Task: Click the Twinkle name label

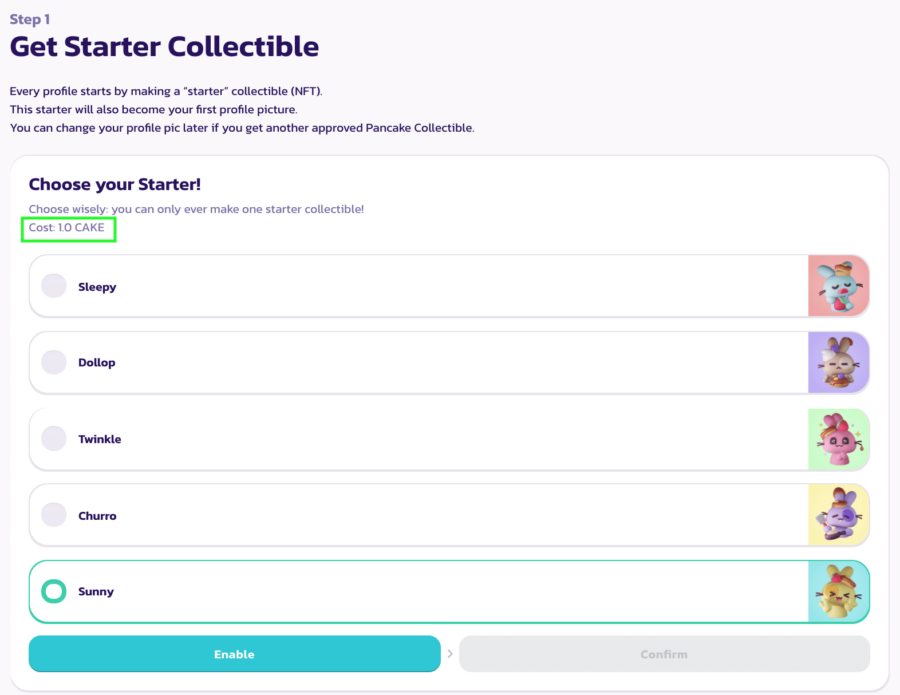Action: click(100, 439)
